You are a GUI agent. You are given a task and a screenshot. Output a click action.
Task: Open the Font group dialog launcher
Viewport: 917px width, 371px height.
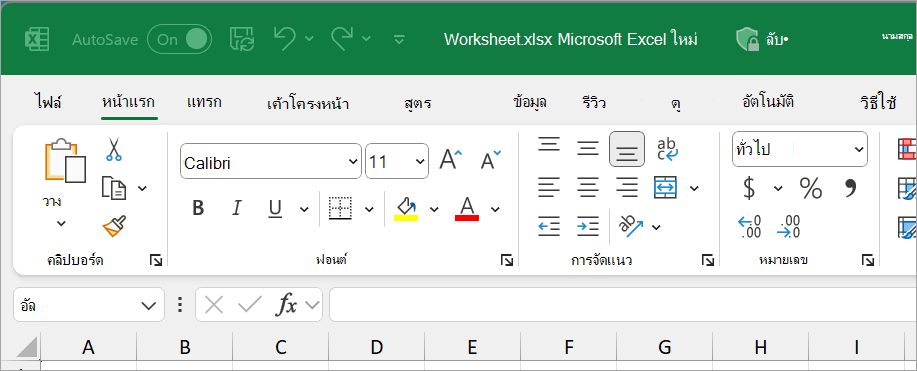(x=507, y=260)
